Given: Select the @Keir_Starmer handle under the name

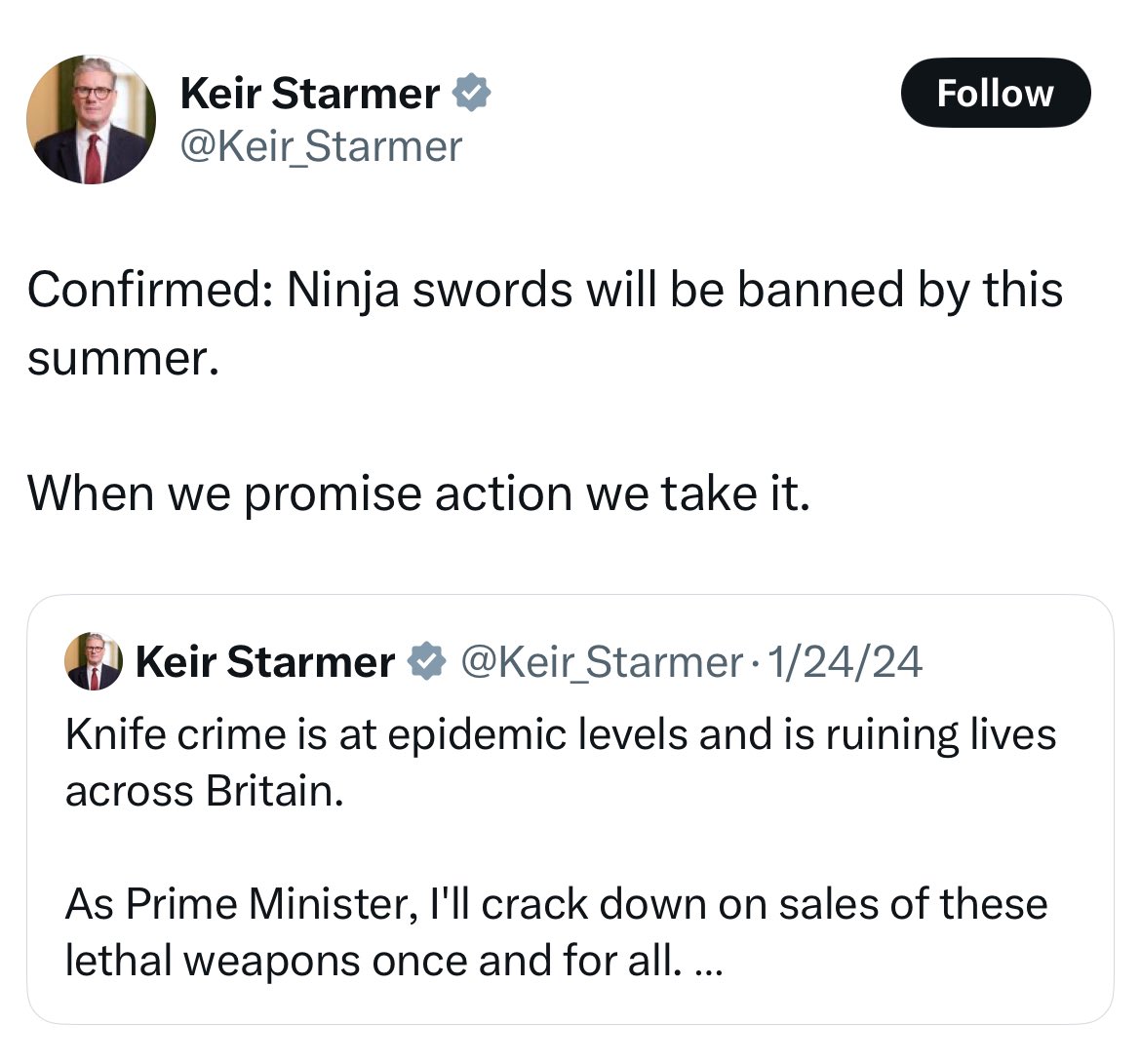Looking at the screenshot, I should coord(322,146).
